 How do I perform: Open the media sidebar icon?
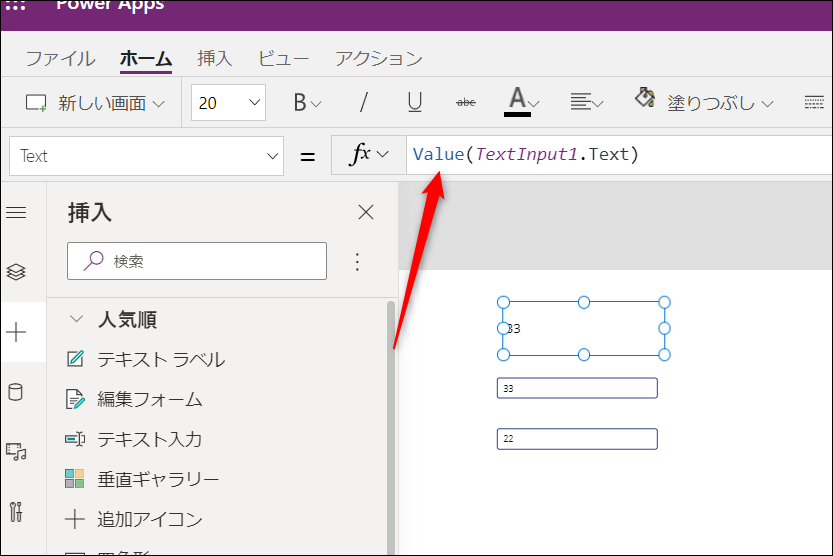pyautogui.click(x=16, y=452)
